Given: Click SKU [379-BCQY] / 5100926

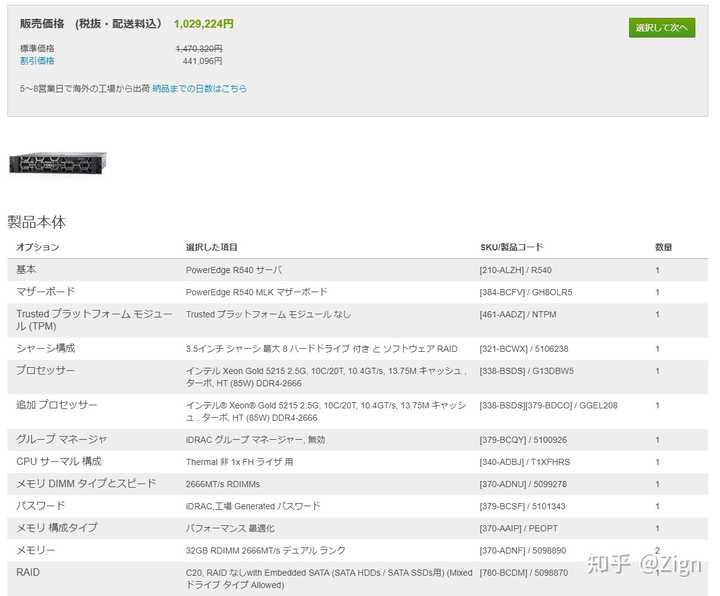Looking at the screenshot, I should pyautogui.click(x=523, y=440).
